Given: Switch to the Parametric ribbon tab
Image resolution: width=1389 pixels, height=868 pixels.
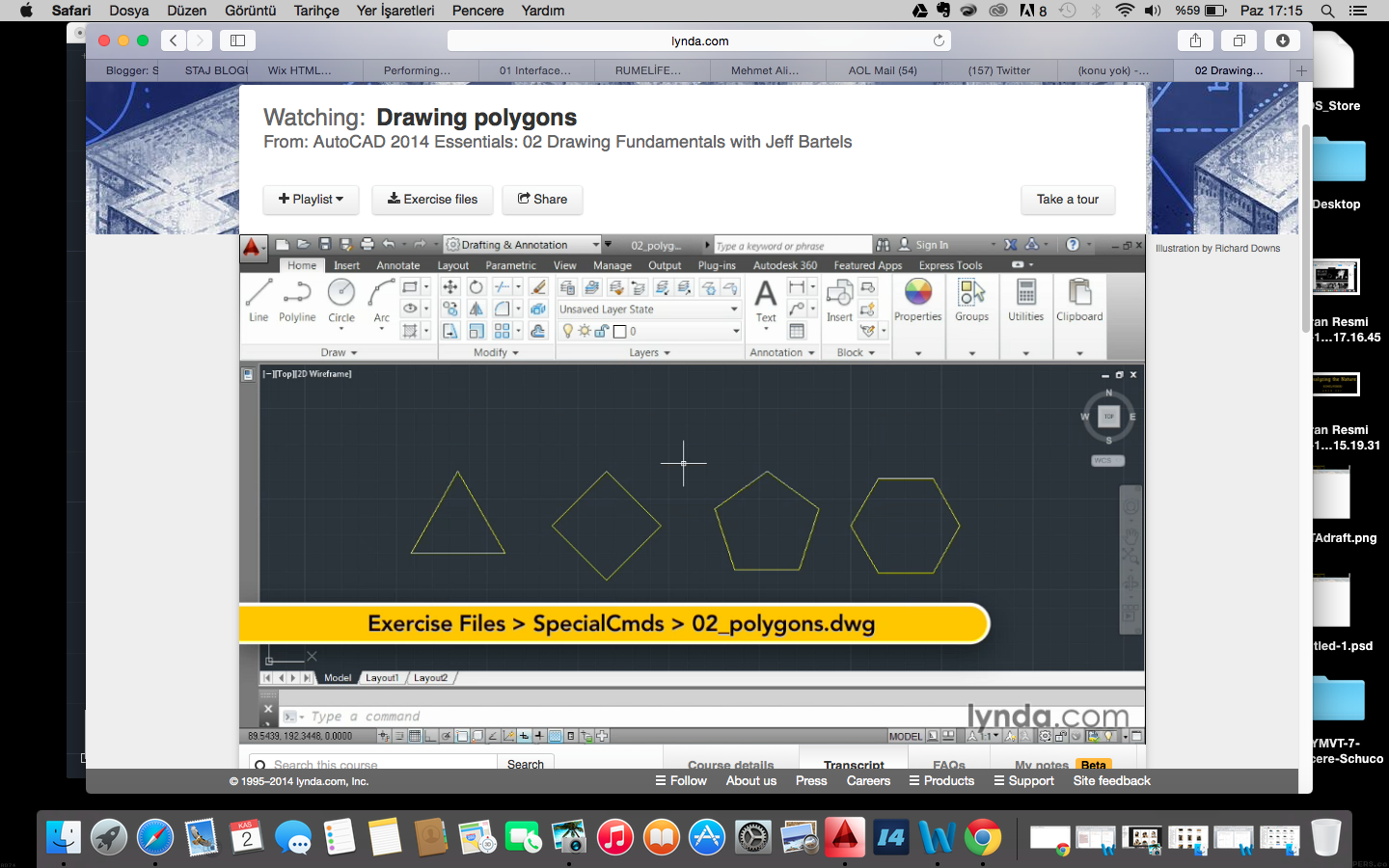Looking at the screenshot, I should pyautogui.click(x=510, y=265).
